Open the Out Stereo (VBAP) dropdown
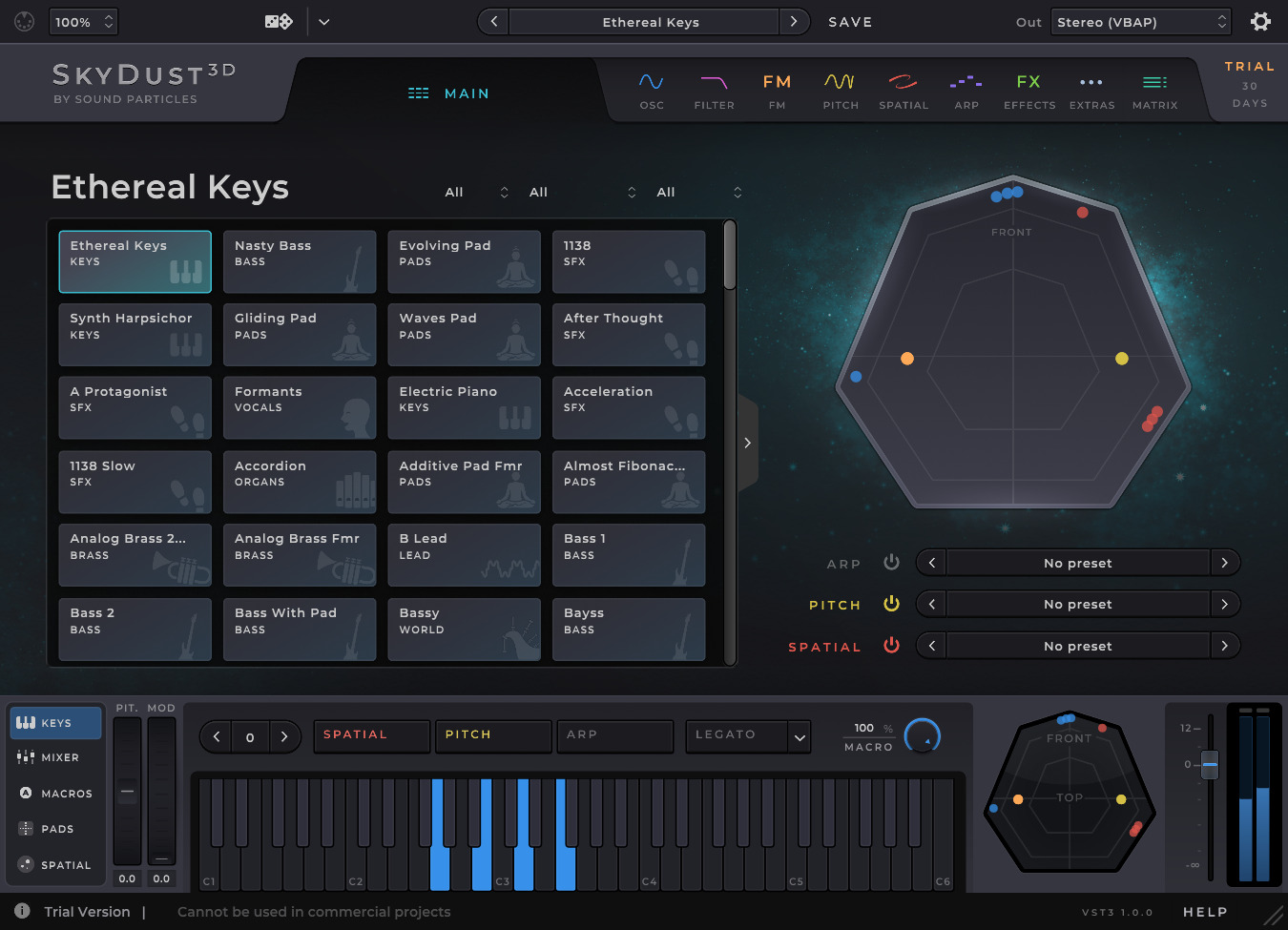 1141,21
